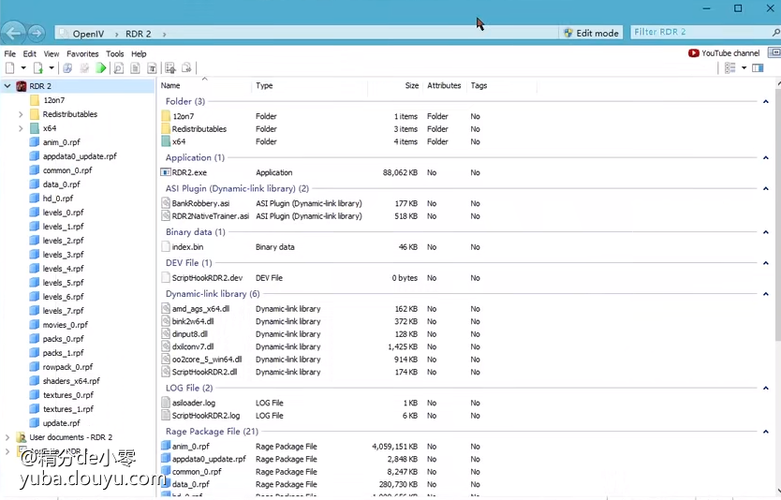This screenshot has height=500, width=781.
Task: Collapse the ASI Plugin group
Action: pos(766,189)
